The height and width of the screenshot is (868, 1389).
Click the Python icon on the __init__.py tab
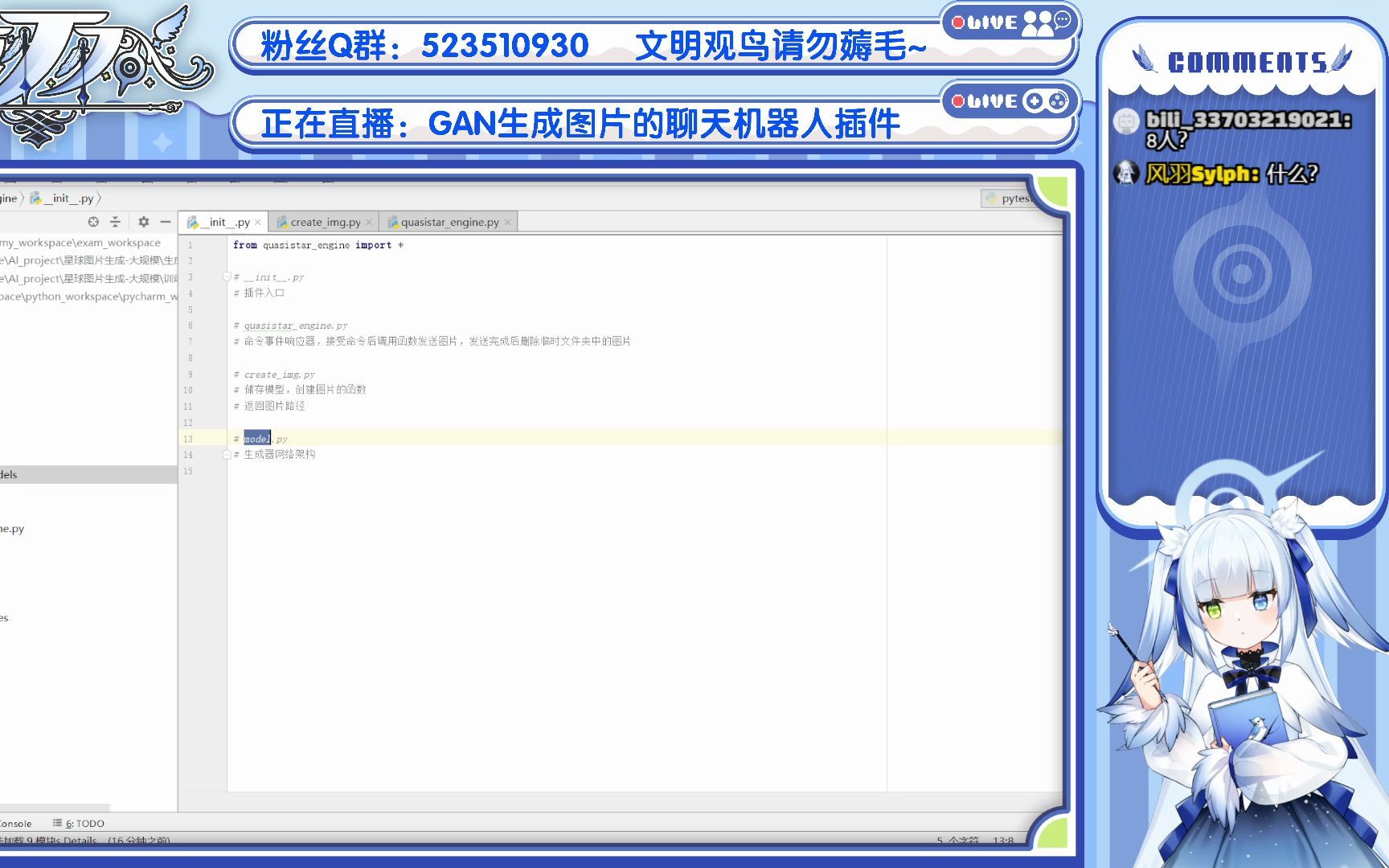pyautogui.click(x=192, y=222)
